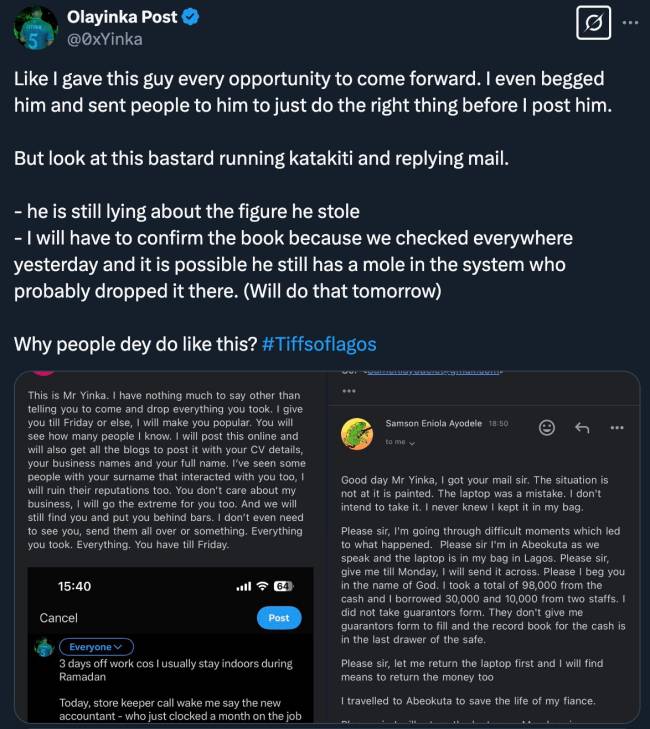Click the #Tiffsoflagos hashtag

319,344
